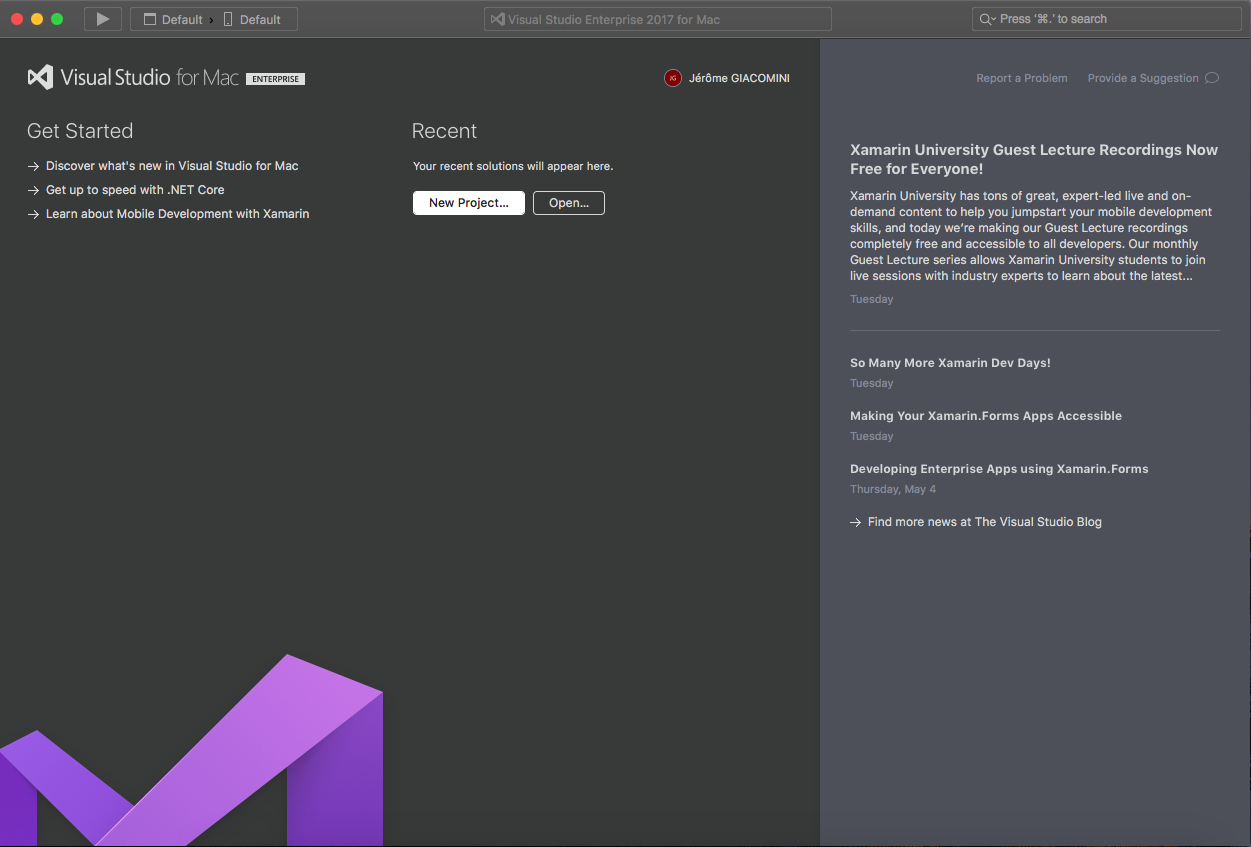Click the New Project... button

click(469, 203)
